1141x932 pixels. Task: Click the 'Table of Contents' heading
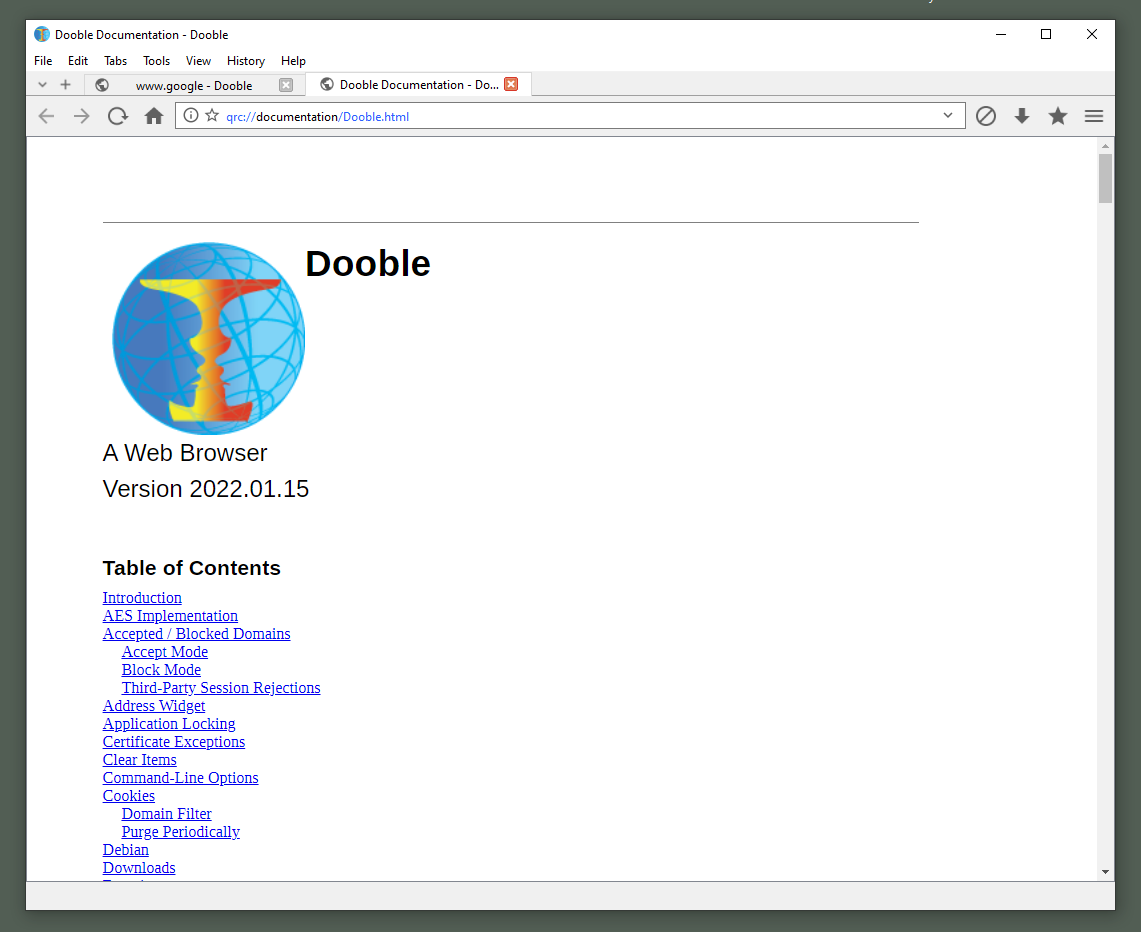point(191,568)
